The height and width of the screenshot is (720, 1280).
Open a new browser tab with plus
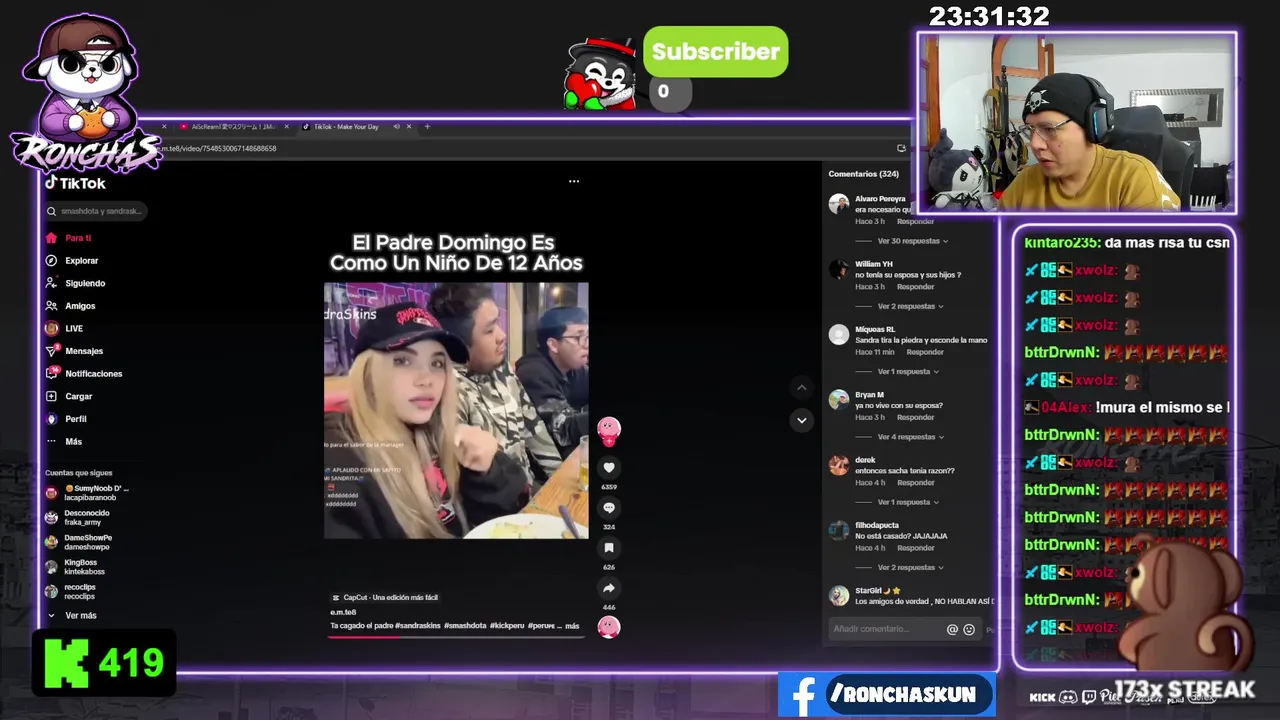[x=427, y=127]
